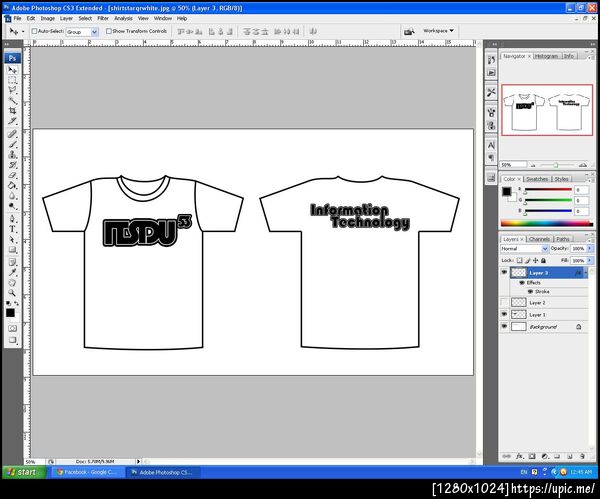Click the create new layer icon
Screen dimensions: 600x499
[x=570, y=456]
